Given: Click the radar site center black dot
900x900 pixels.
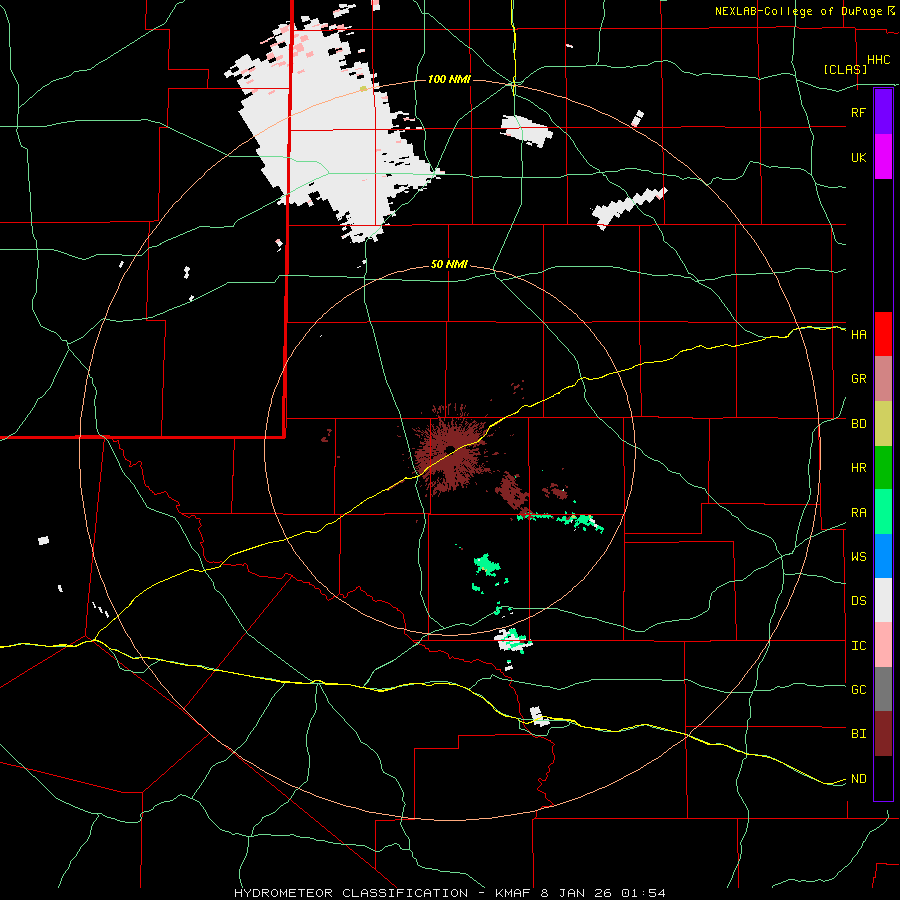Looking at the screenshot, I should (451, 449).
